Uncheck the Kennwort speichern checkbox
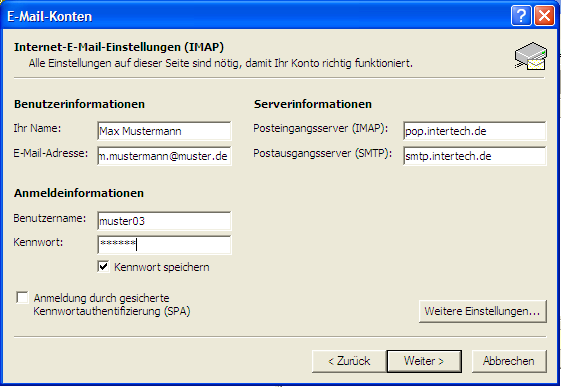 coord(103,267)
